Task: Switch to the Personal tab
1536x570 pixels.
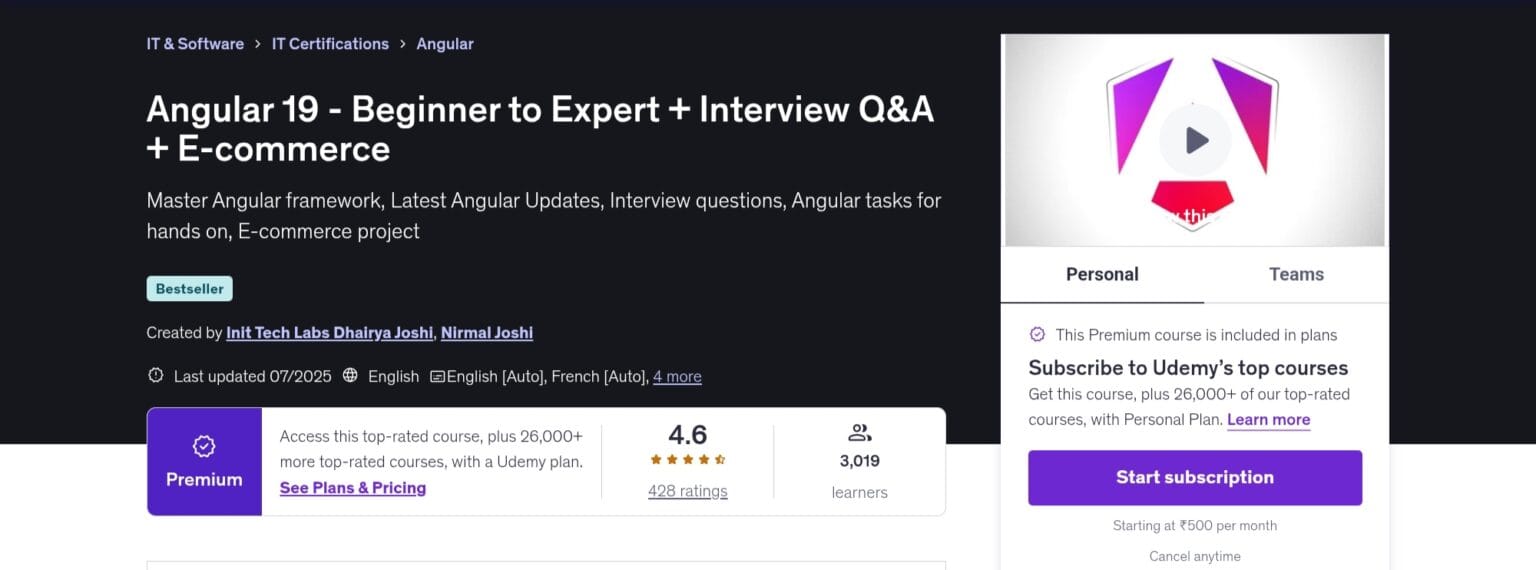Action: click(1102, 274)
